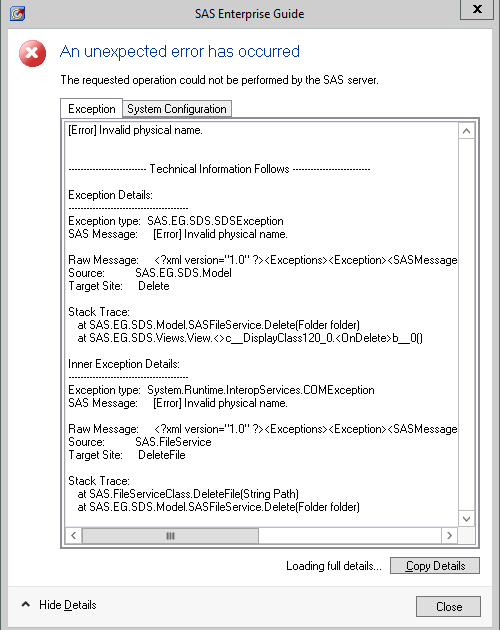This screenshot has width=500, height=630.
Task: Click 'Target Site: DeleteFile' line
Action: tap(127, 455)
